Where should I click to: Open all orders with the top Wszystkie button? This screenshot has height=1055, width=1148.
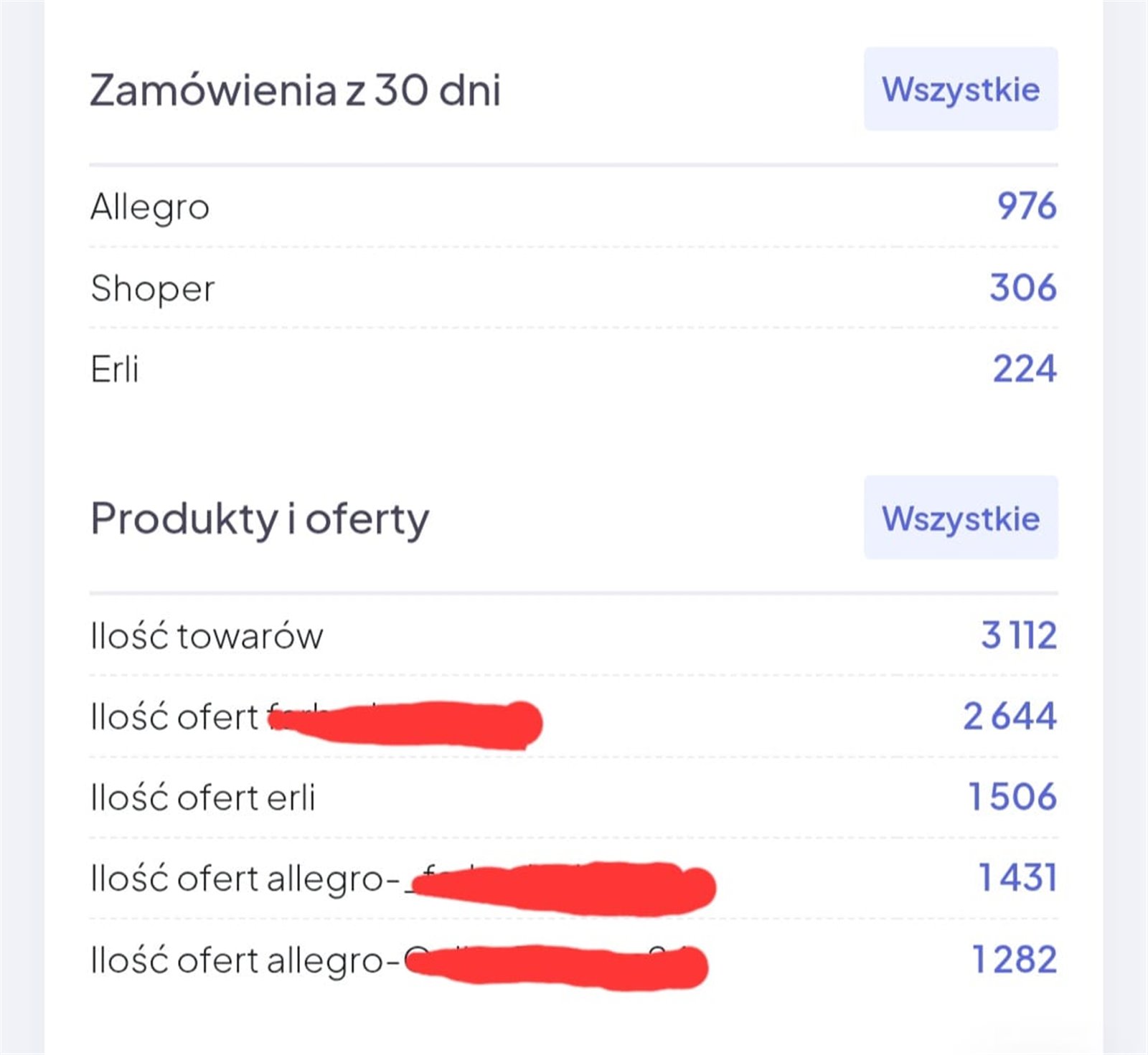point(961,89)
